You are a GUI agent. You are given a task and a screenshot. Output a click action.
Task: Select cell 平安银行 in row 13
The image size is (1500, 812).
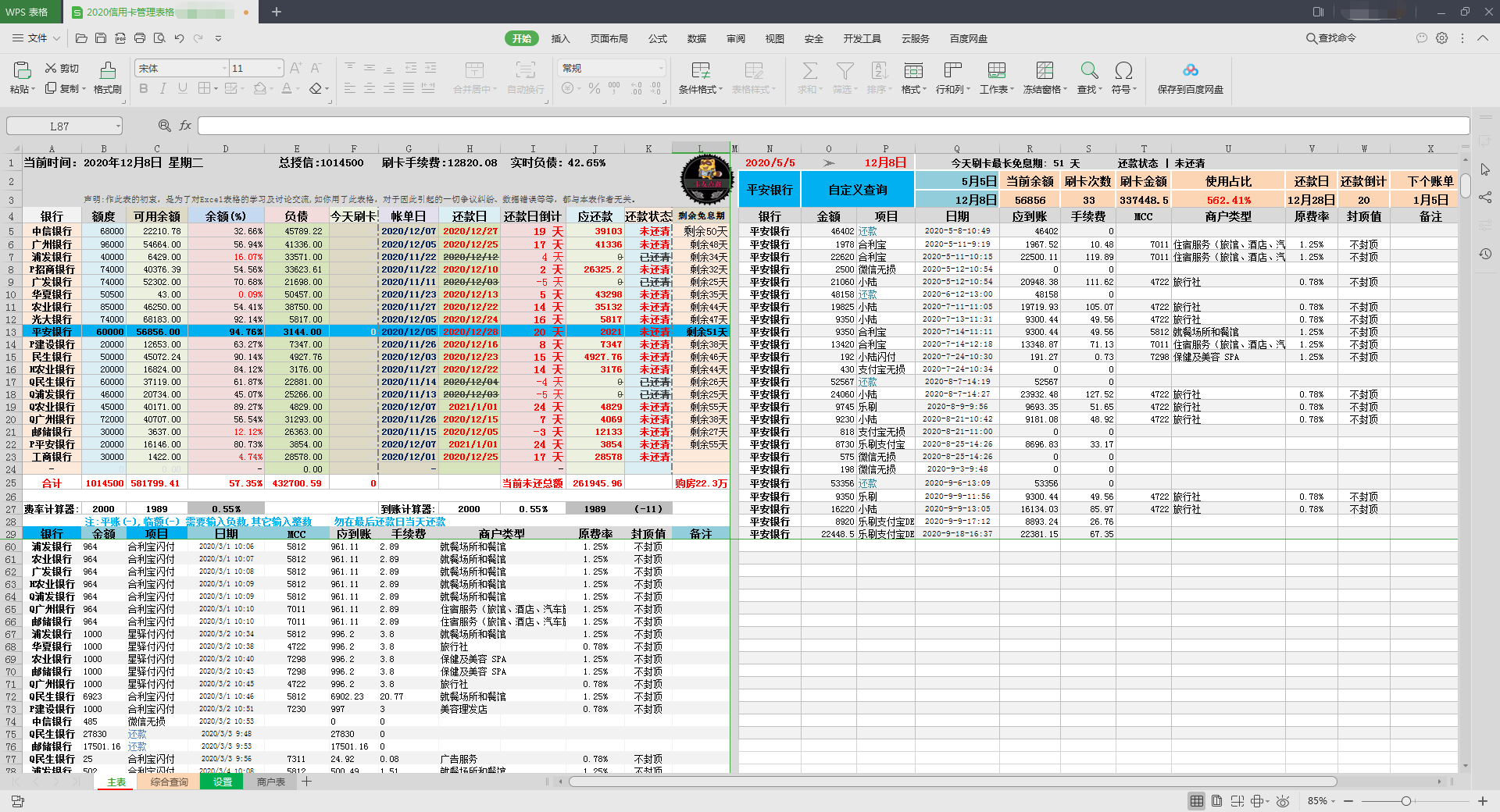point(52,332)
